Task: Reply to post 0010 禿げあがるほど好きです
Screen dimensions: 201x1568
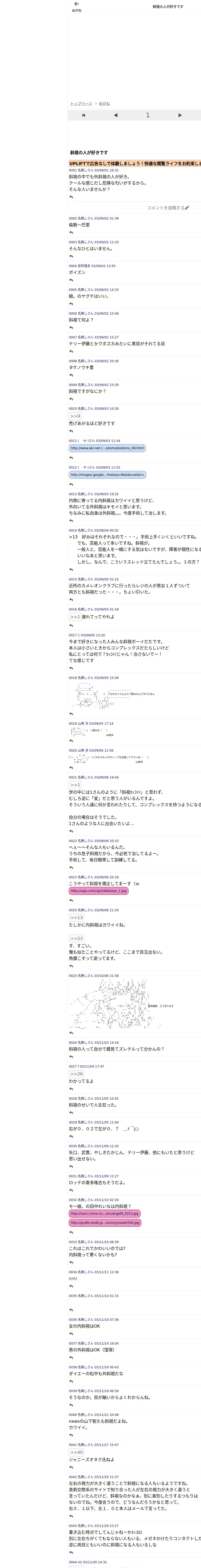Action: (x=71, y=431)
